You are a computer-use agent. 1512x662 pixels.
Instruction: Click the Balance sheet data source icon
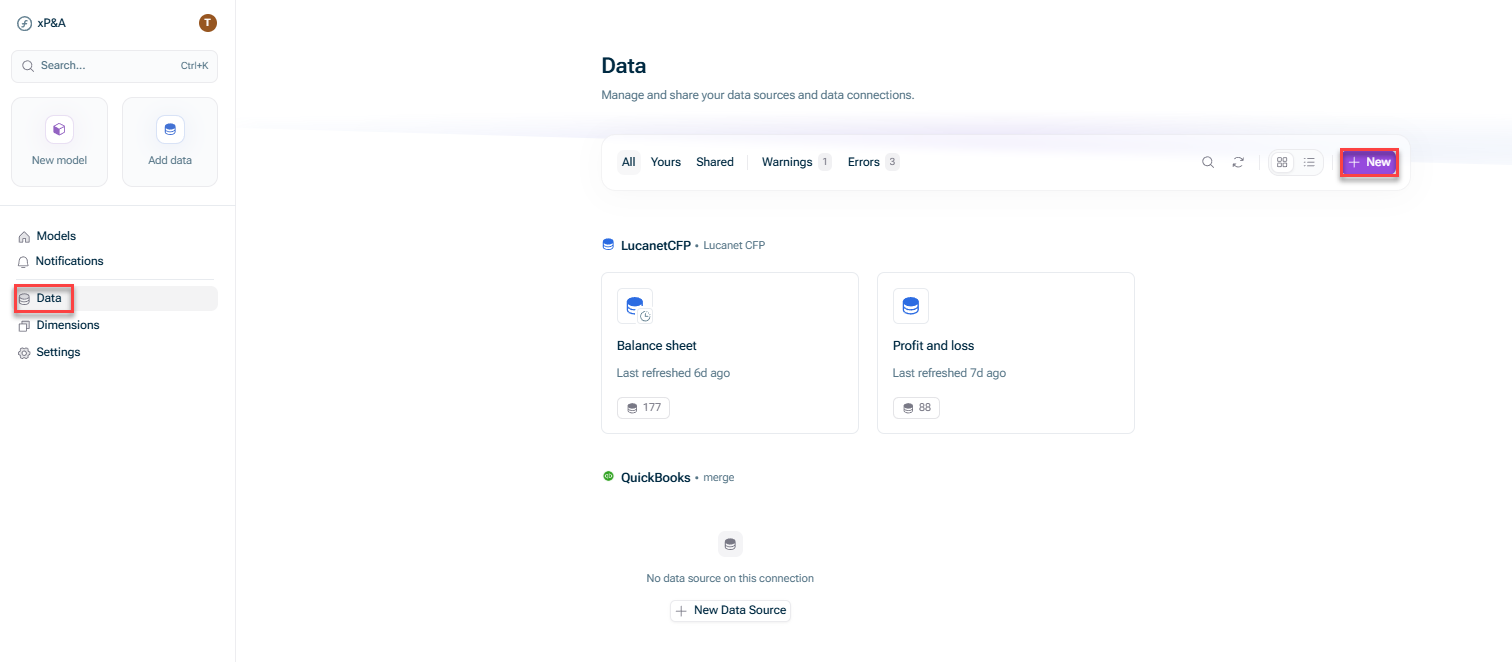(635, 306)
